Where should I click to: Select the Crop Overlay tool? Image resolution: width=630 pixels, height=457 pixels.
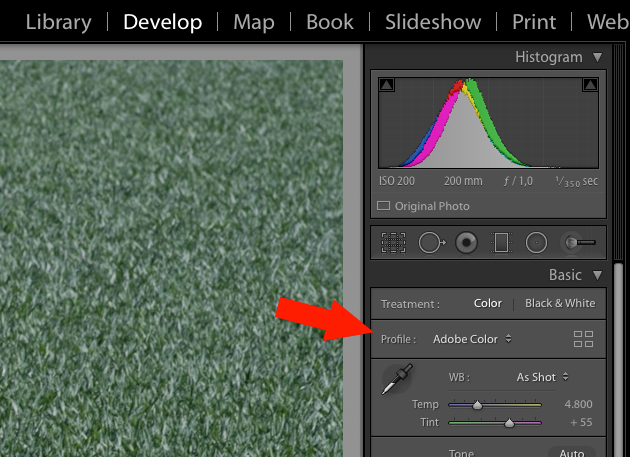(x=393, y=242)
